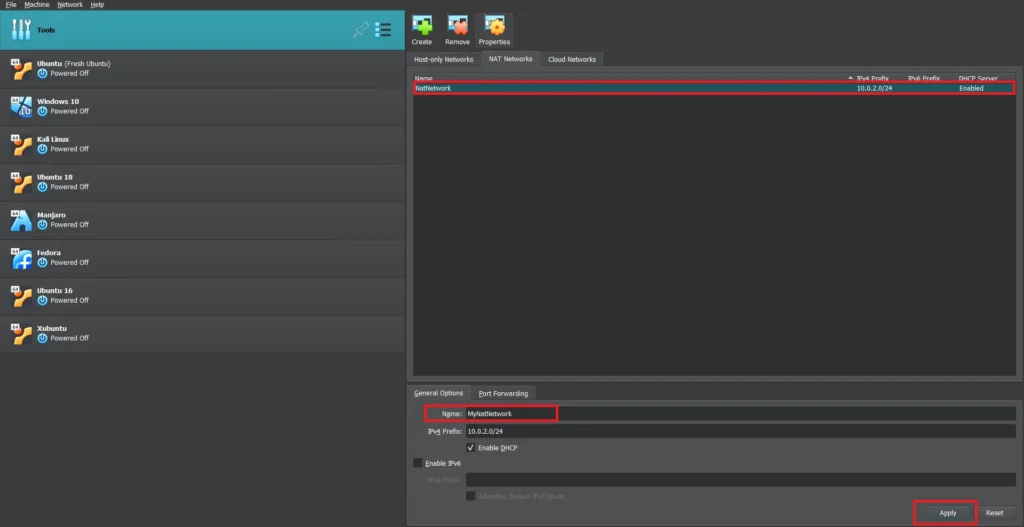Select the Ubuntu (Fresh Ubuntu) VM icon
The image size is (1024, 527).
tap(21, 69)
